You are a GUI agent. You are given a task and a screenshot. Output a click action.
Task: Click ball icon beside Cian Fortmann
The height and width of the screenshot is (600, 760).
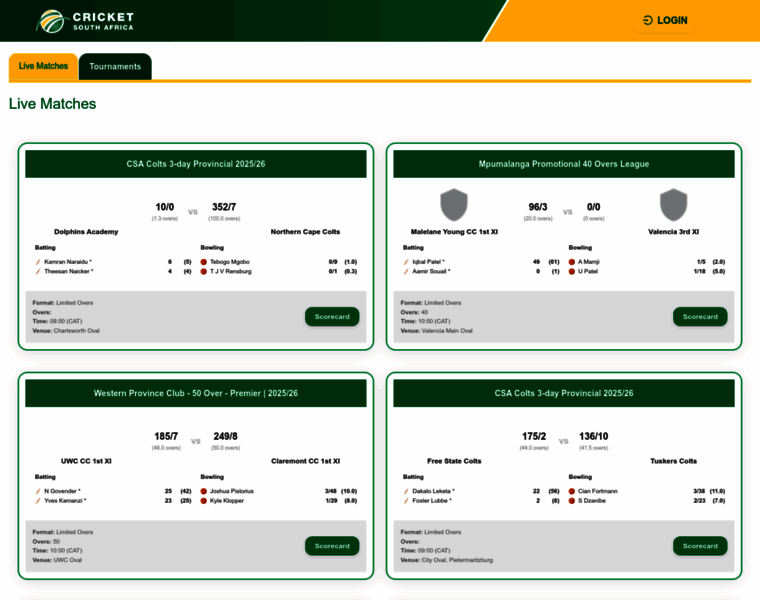tap(571, 491)
